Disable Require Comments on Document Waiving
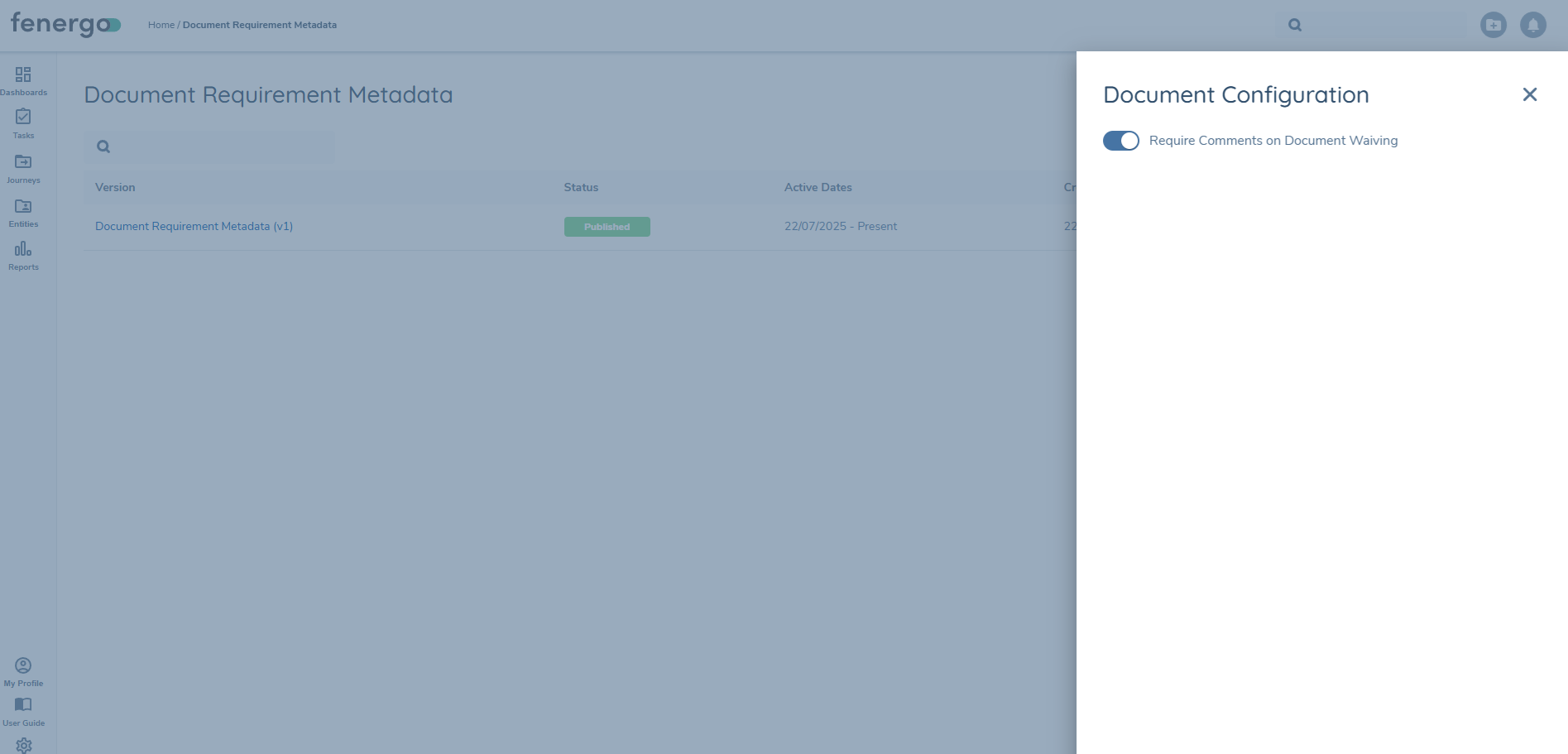The height and width of the screenshot is (754, 1568). click(1120, 141)
